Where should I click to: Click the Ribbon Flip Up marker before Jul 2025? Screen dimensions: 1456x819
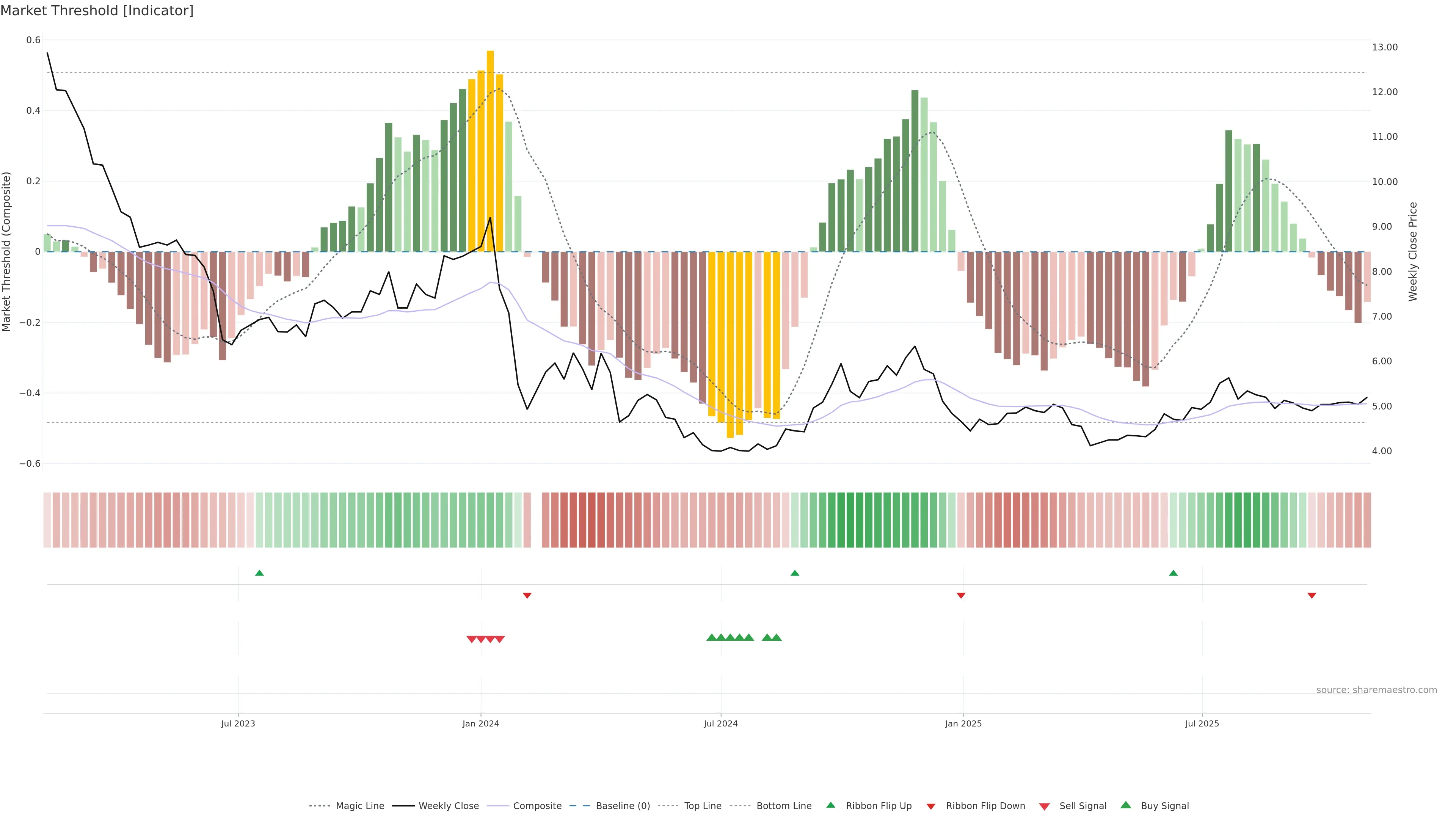point(1173,573)
